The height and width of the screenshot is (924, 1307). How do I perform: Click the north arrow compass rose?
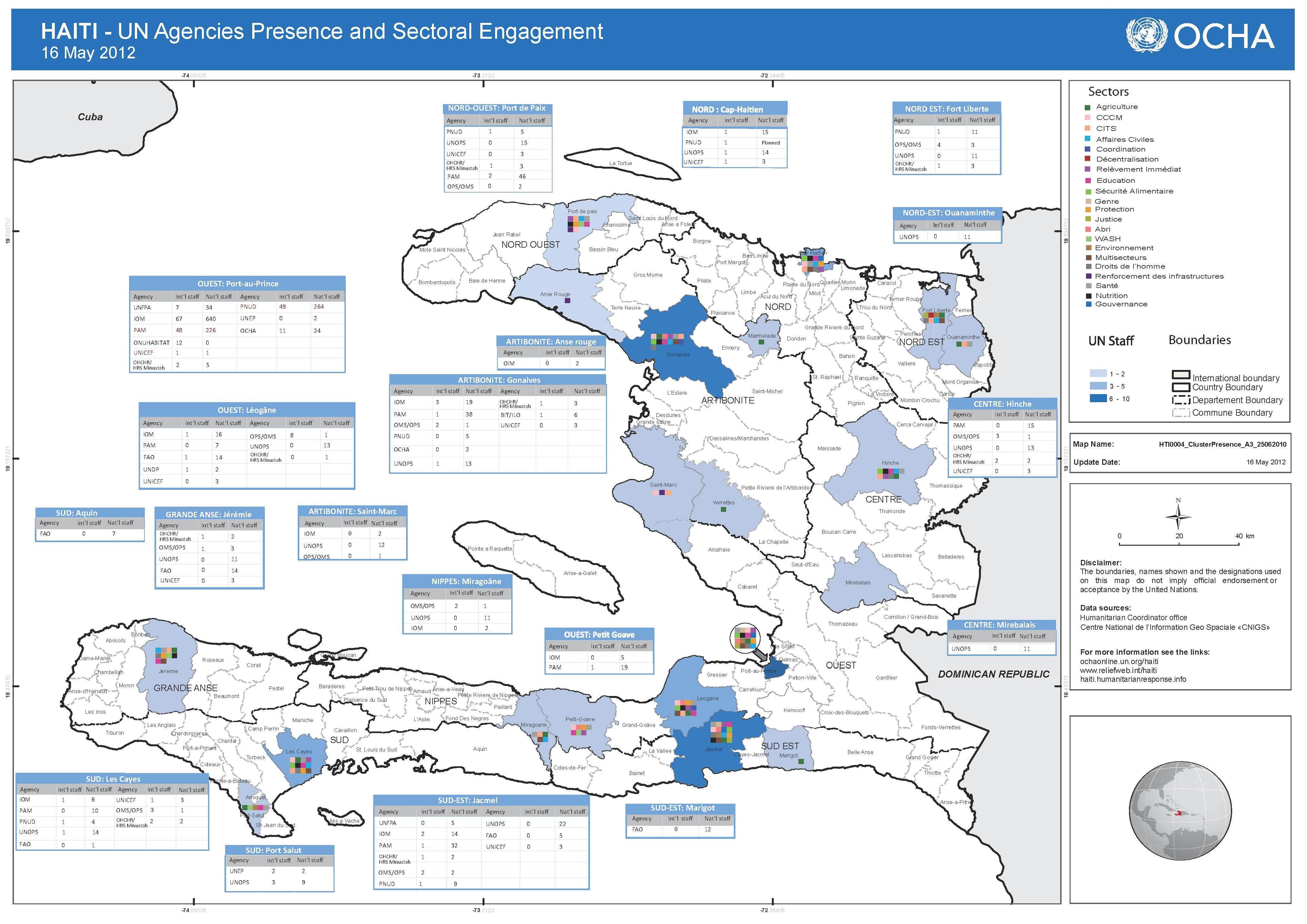(1178, 517)
